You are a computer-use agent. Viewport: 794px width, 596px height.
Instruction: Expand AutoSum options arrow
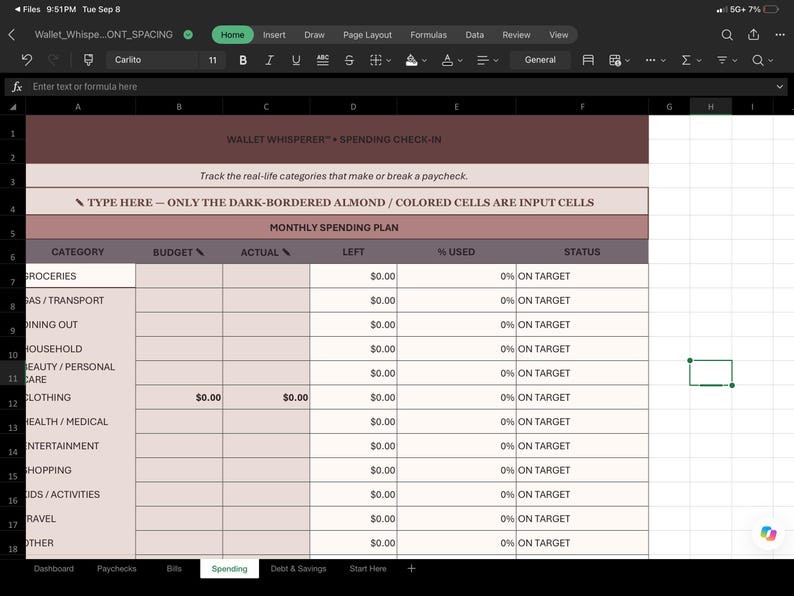tap(699, 60)
